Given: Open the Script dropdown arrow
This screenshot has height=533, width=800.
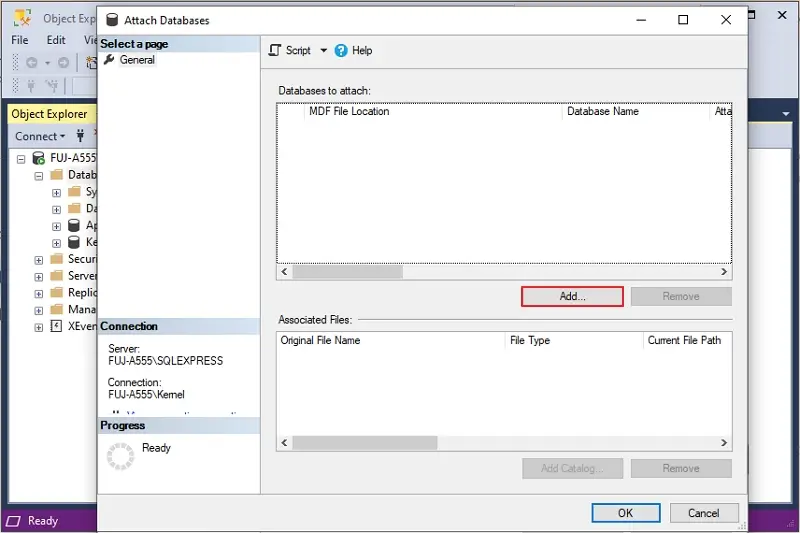Looking at the screenshot, I should click(323, 50).
